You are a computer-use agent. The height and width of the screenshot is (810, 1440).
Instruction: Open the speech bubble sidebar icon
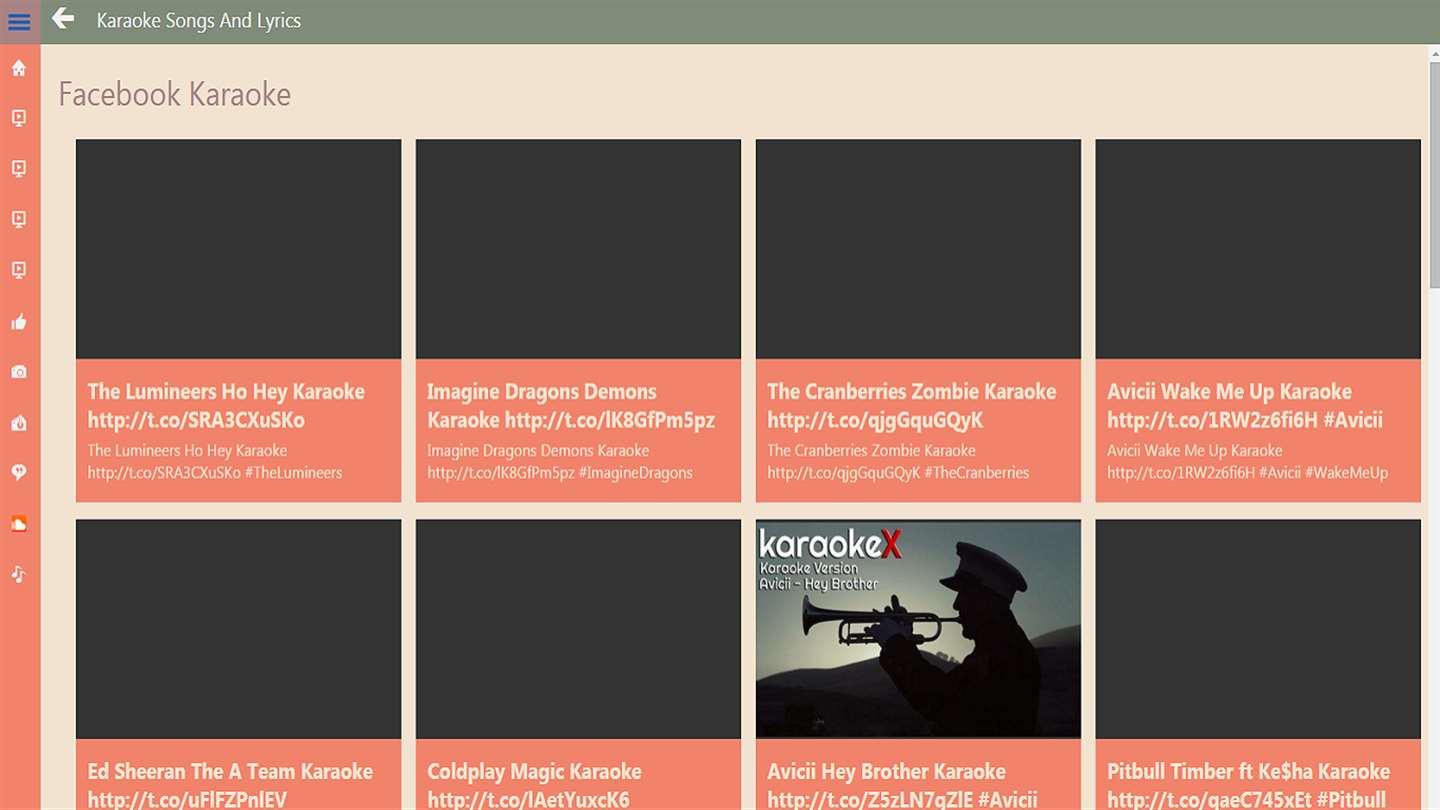click(x=19, y=473)
